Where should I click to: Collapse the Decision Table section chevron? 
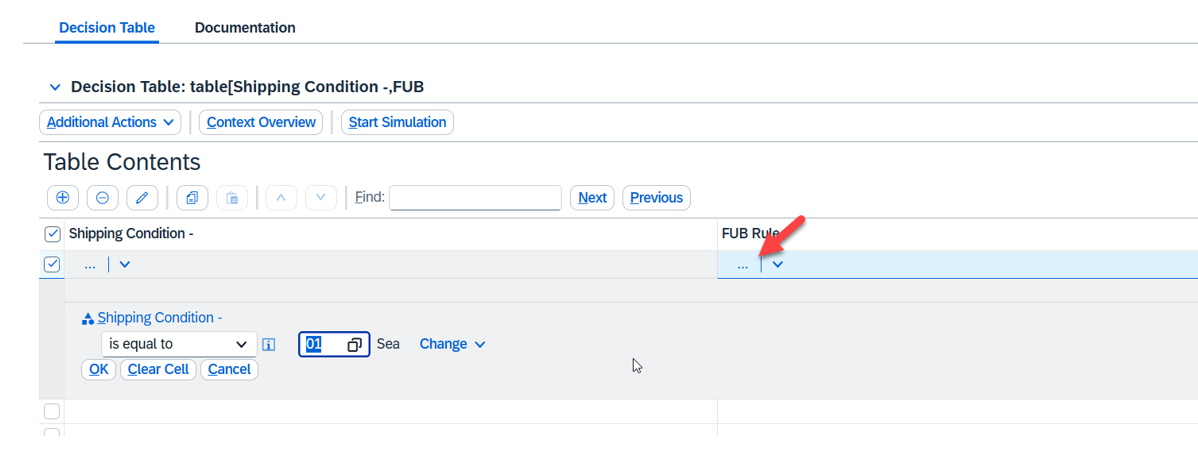[x=55, y=88]
